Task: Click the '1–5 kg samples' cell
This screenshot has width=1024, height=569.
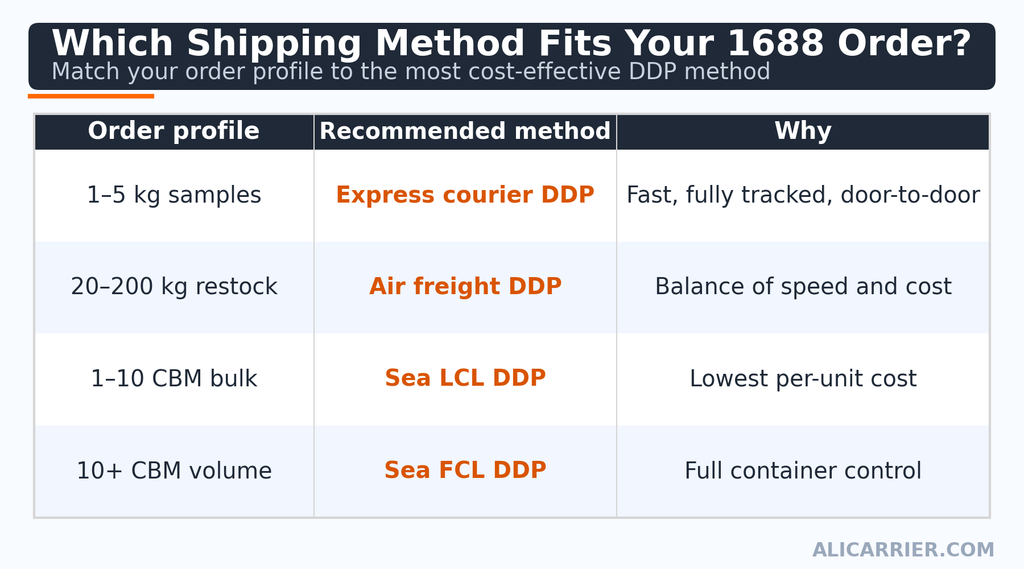Action: tap(174, 195)
